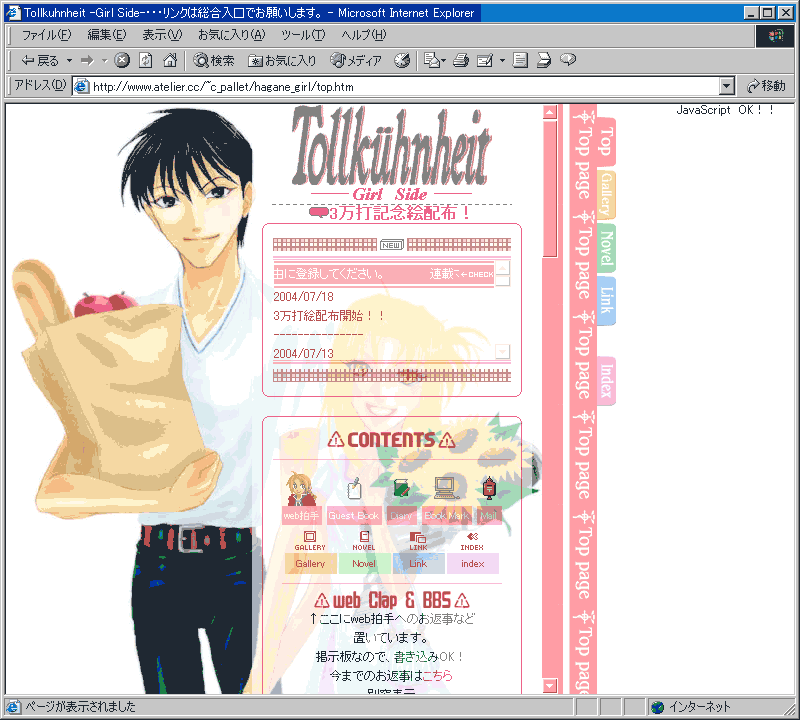Open the Guest Book link label

coord(354,516)
